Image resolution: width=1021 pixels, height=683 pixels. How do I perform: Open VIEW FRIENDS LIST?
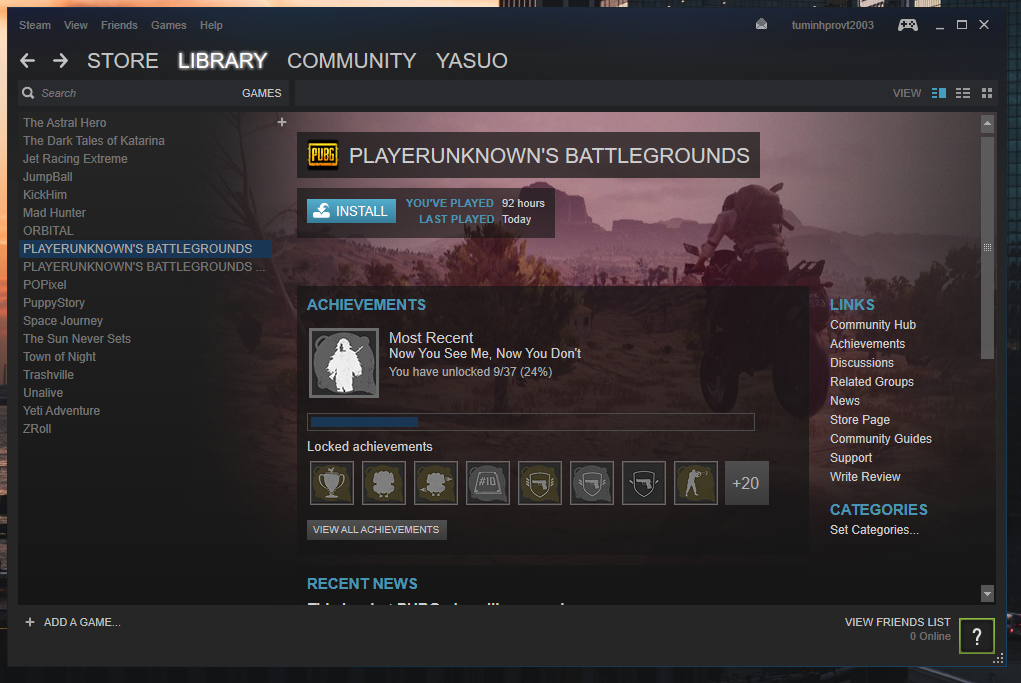[897, 622]
